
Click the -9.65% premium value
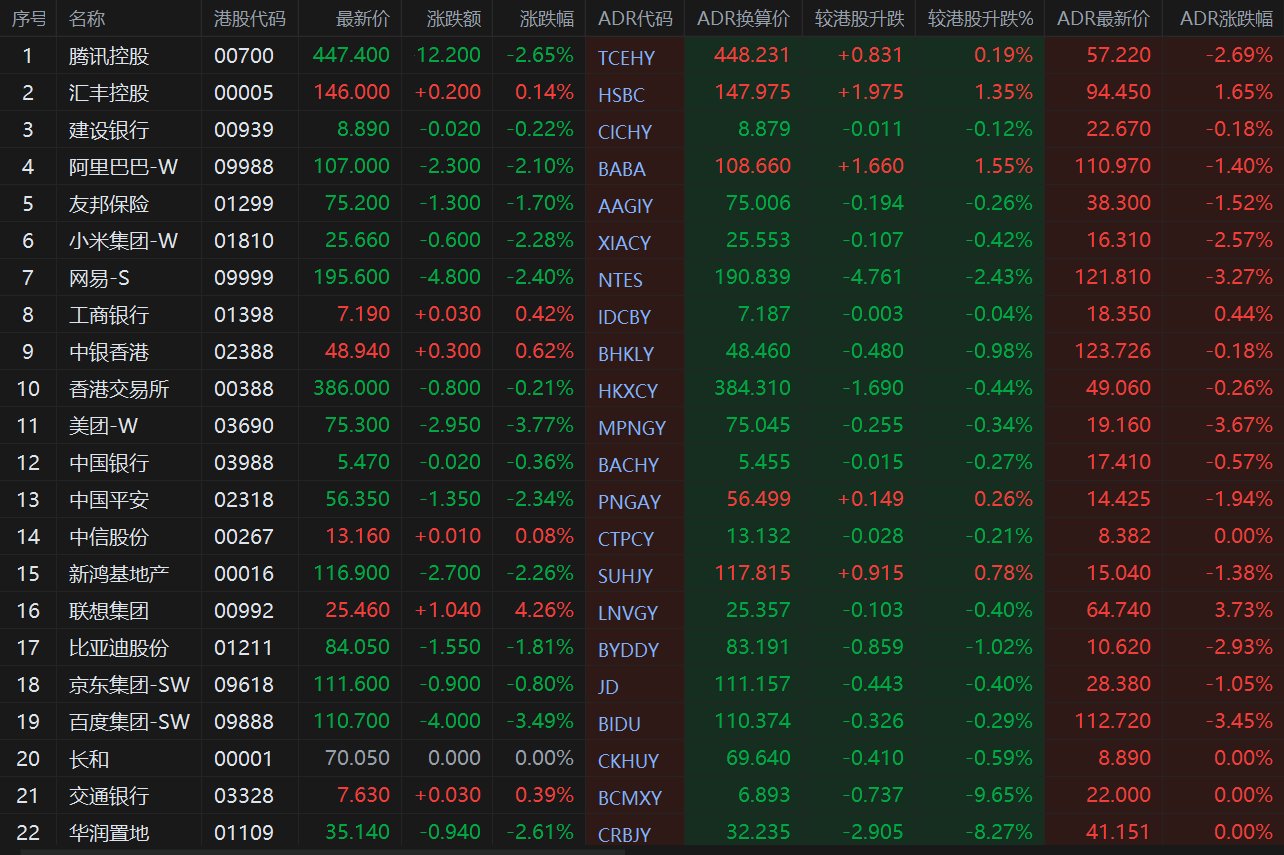pyautogui.click(x=998, y=795)
